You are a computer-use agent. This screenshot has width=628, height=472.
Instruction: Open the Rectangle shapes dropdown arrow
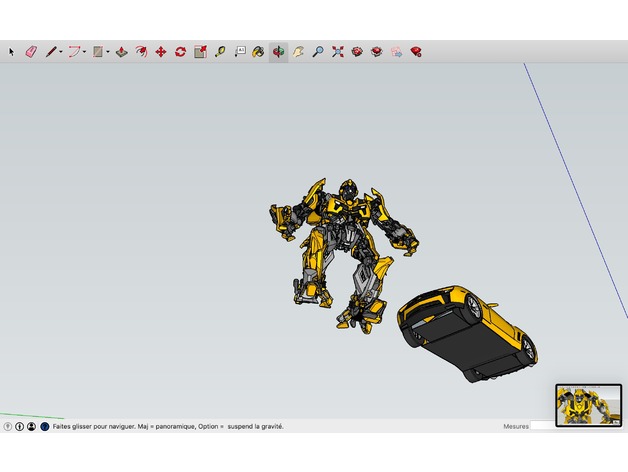[108, 52]
